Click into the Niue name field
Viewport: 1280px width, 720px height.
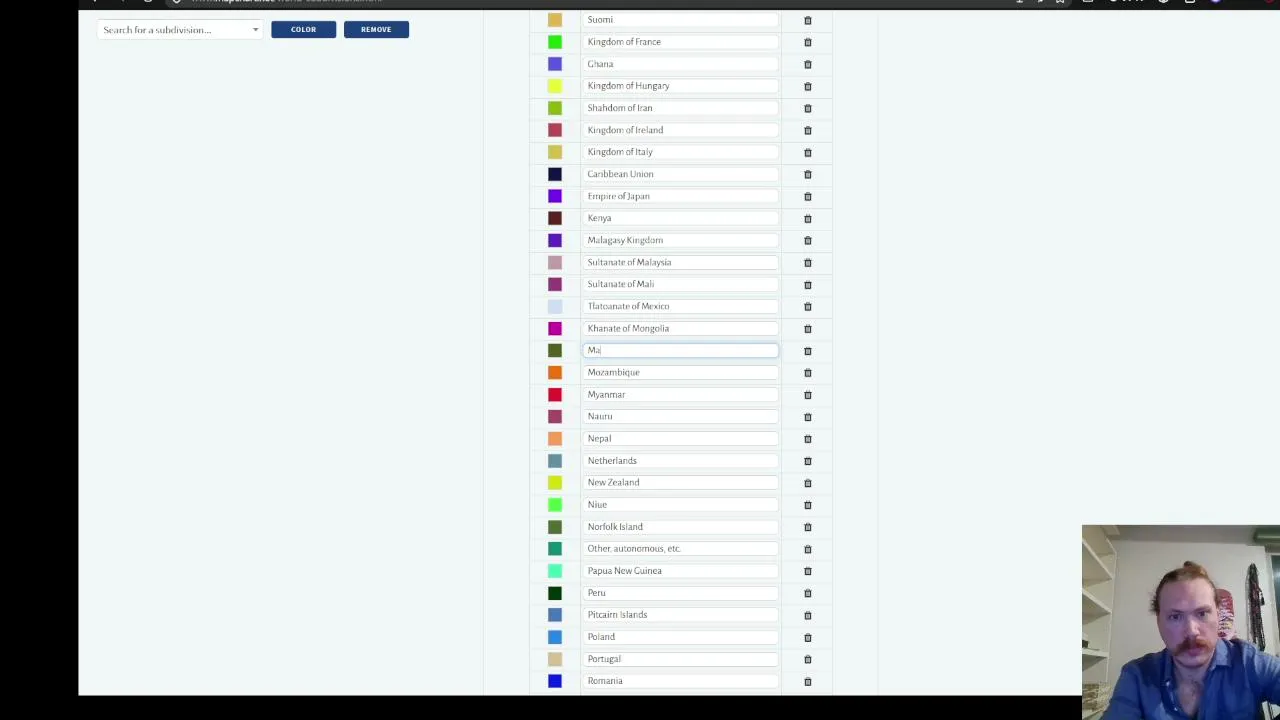click(680, 504)
